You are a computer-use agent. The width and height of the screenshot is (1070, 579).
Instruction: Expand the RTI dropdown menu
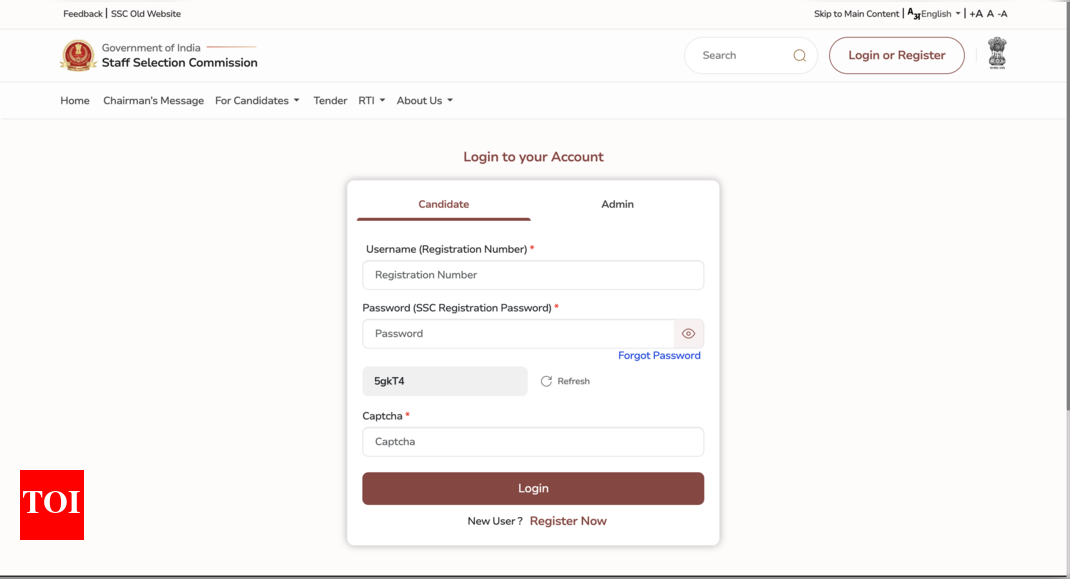click(371, 101)
